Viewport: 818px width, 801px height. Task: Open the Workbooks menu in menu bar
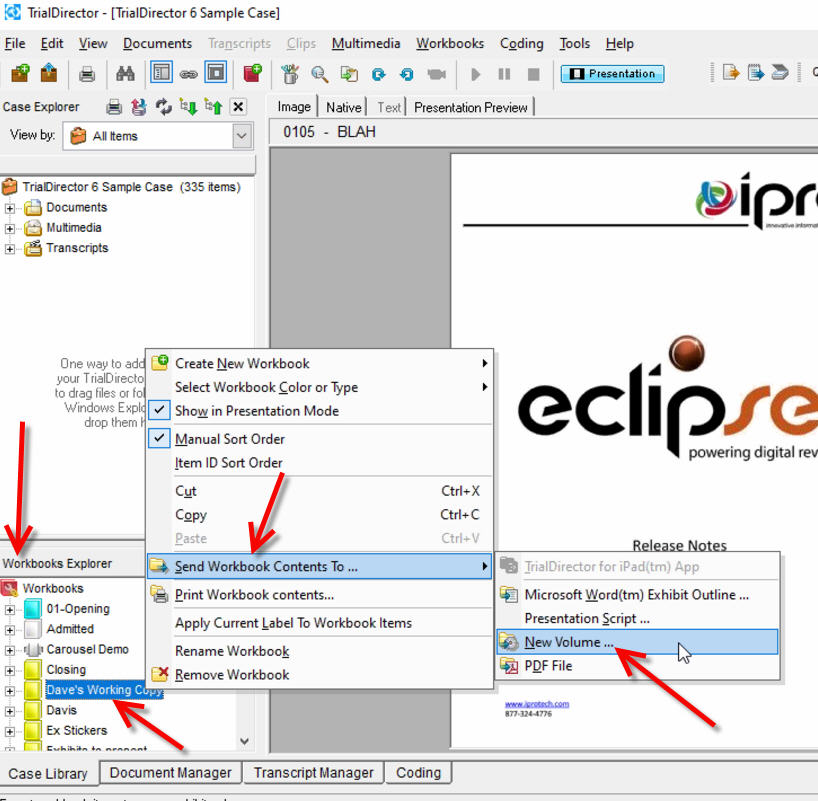pos(450,43)
